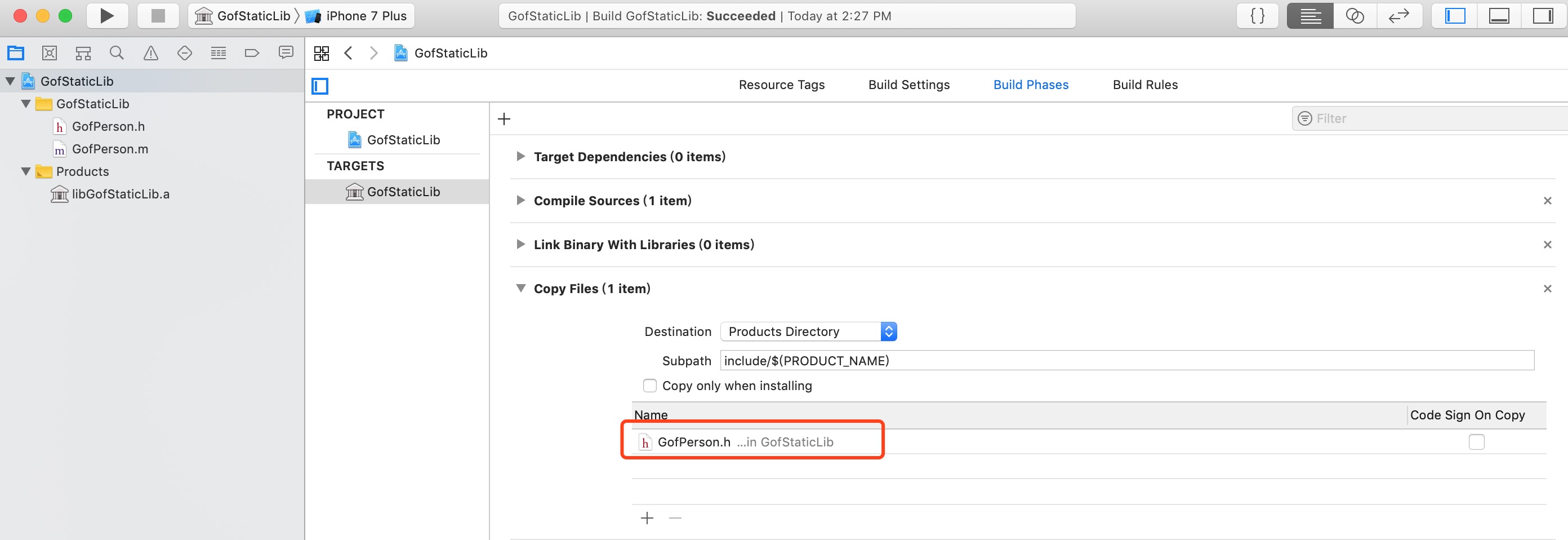This screenshot has height=540, width=1568.
Task: Toggle the navigator panel
Action: pyautogui.click(x=1455, y=16)
